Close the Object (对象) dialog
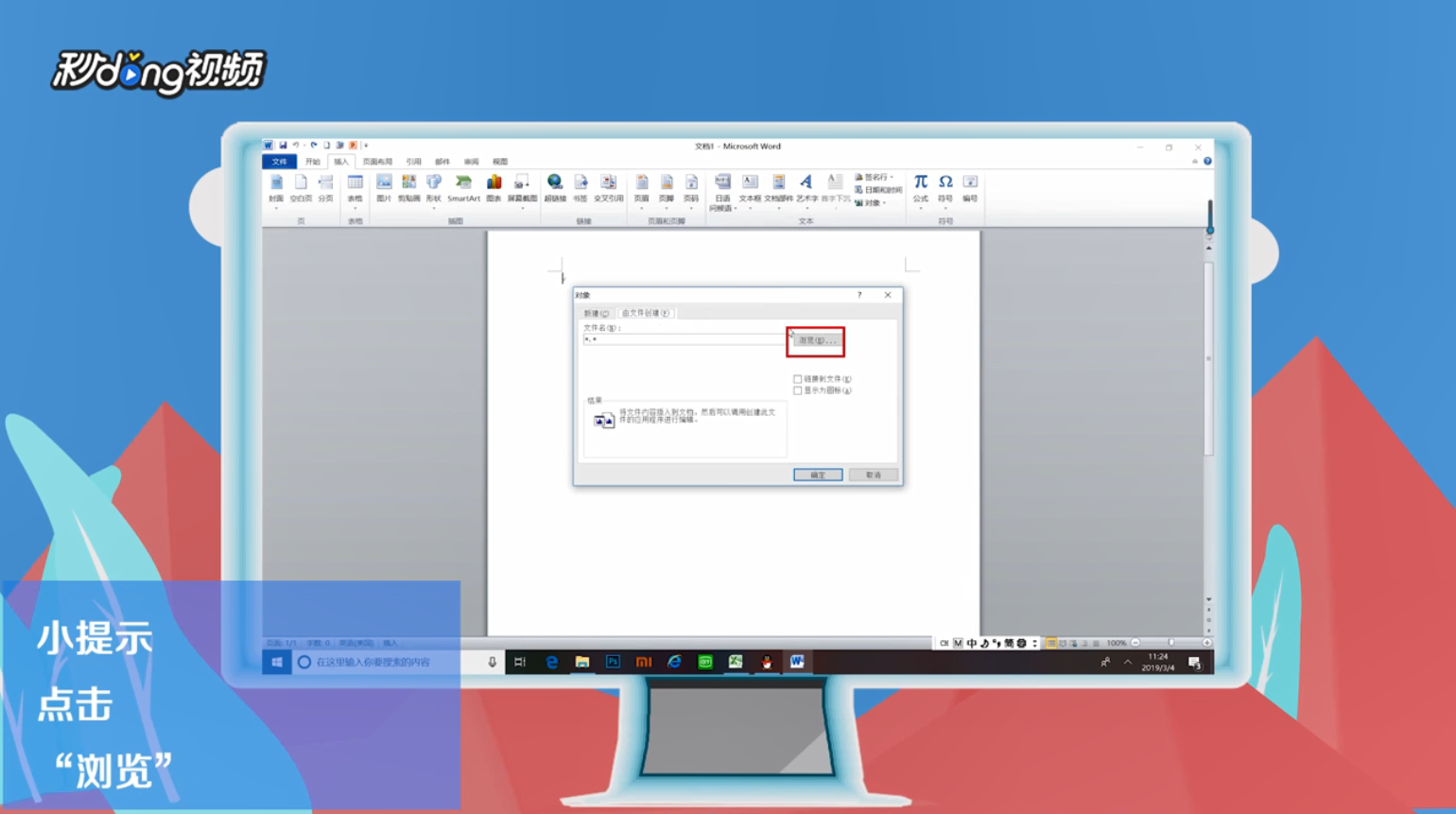1456x814 pixels. click(888, 295)
